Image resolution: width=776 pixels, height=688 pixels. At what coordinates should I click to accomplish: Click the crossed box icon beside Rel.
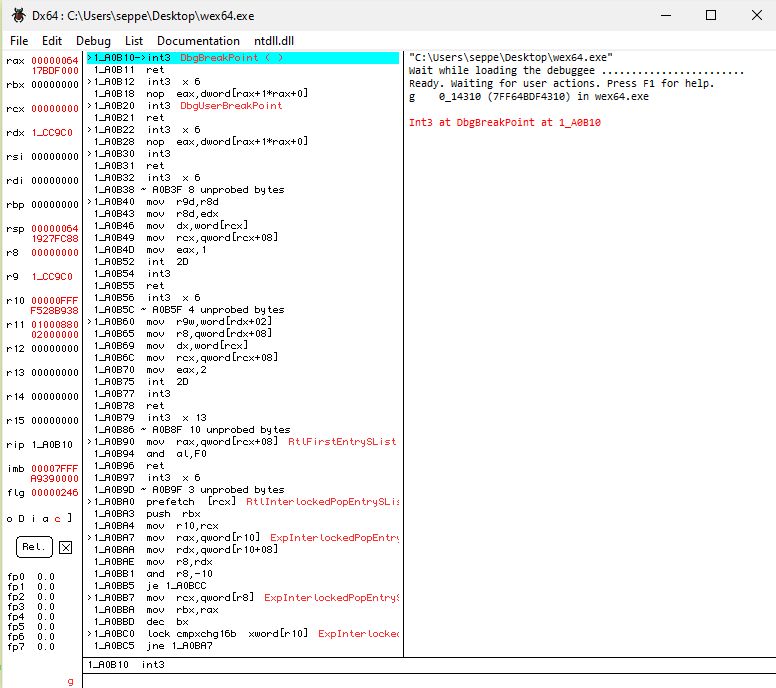65,547
